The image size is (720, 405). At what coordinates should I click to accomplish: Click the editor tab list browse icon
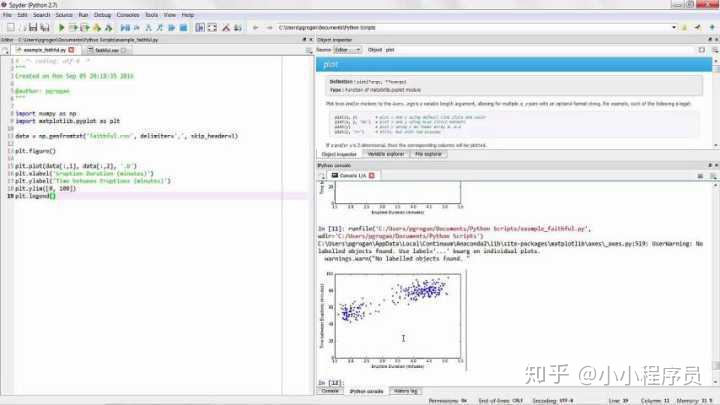click(5, 50)
